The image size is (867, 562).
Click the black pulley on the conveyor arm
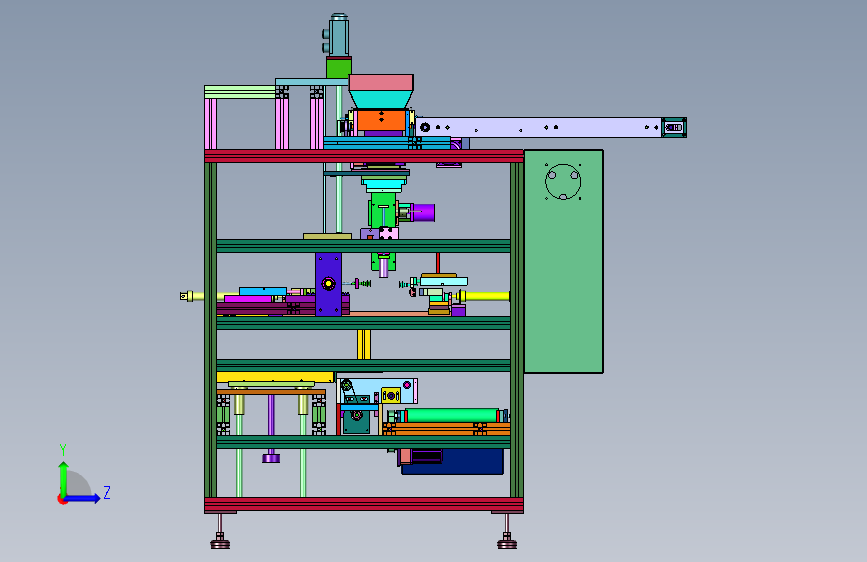(425, 127)
